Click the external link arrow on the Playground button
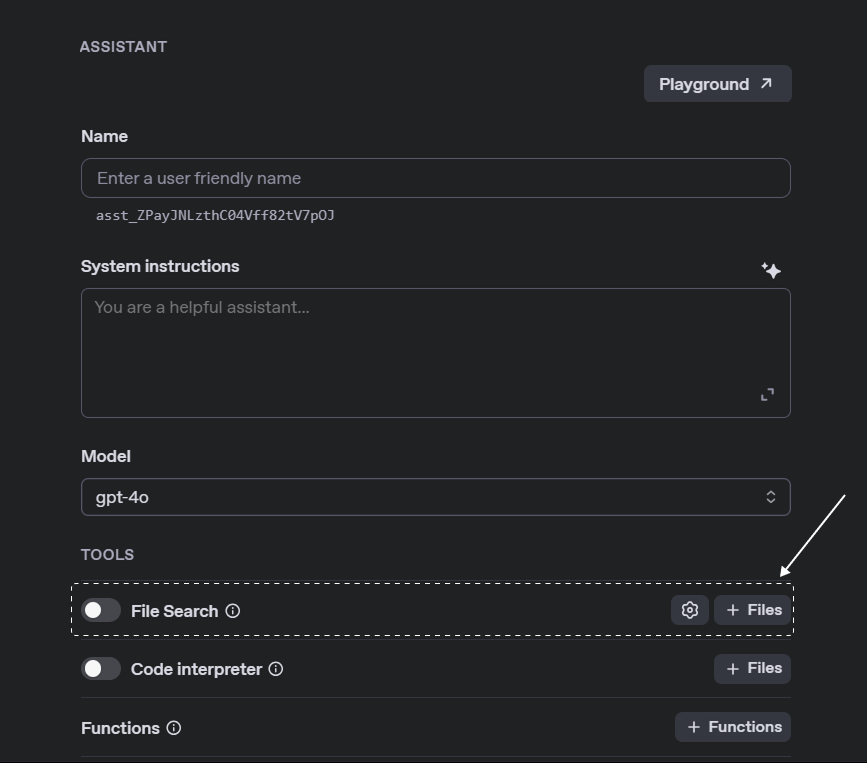Screen dimensions: 867x763 pos(766,84)
